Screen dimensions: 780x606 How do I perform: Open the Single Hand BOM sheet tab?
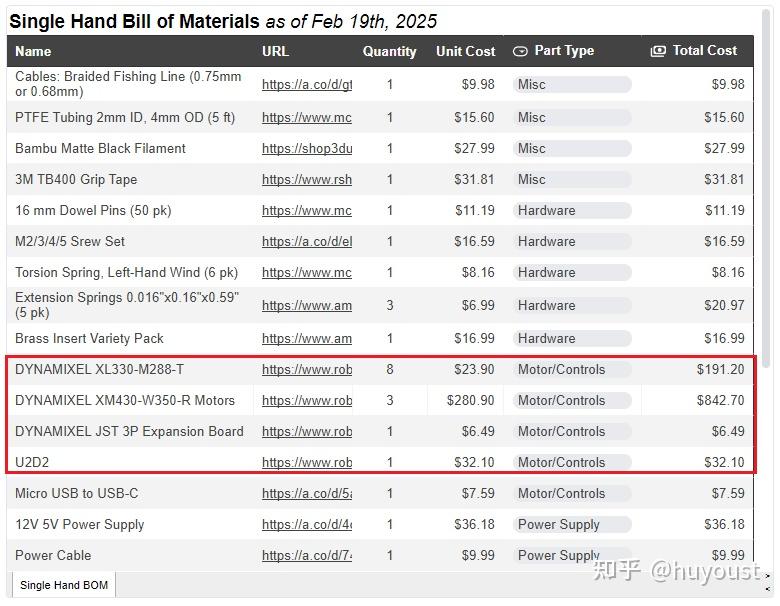coord(64,585)
